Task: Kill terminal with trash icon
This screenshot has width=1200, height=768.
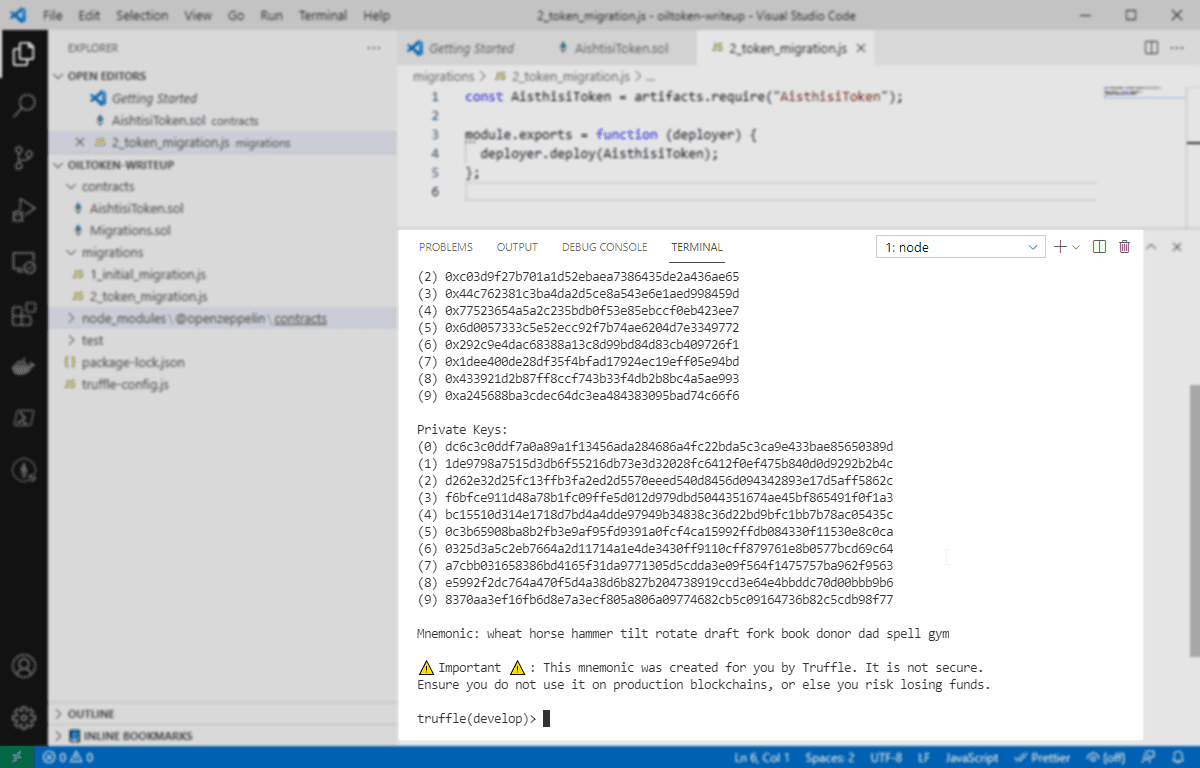Action: point(1124,247)
